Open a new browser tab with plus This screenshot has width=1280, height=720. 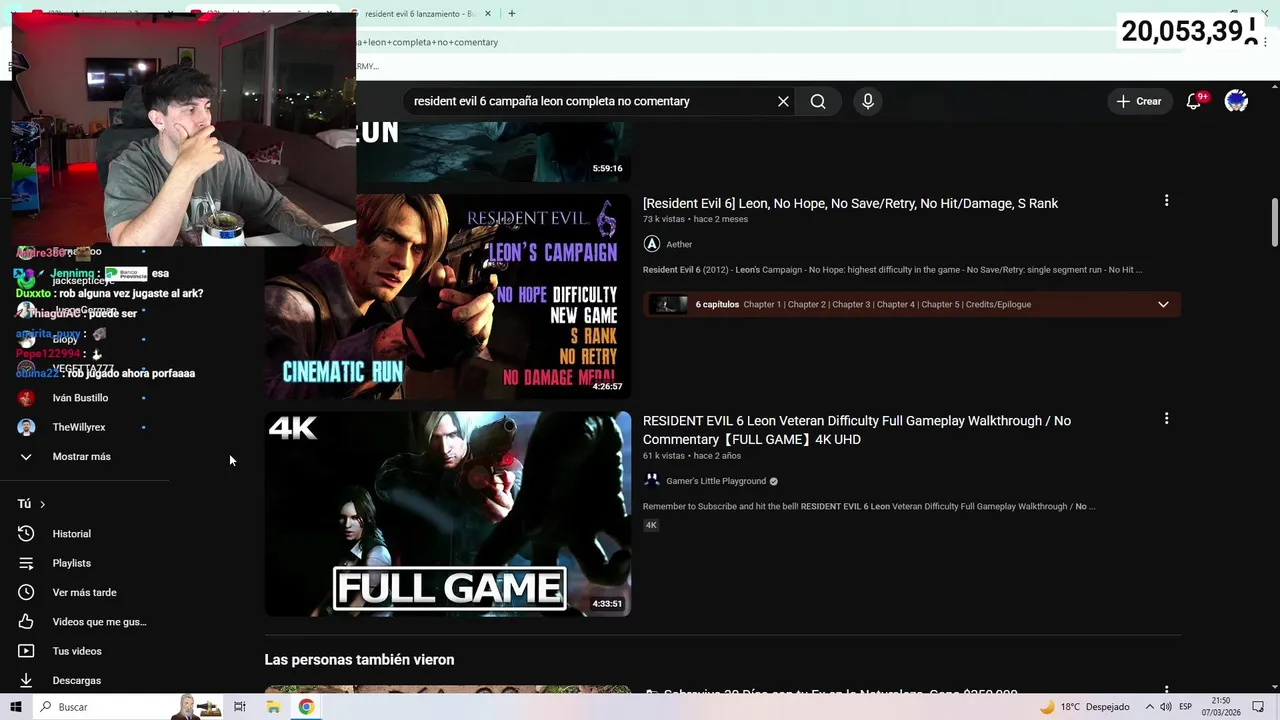coord(511,14)
